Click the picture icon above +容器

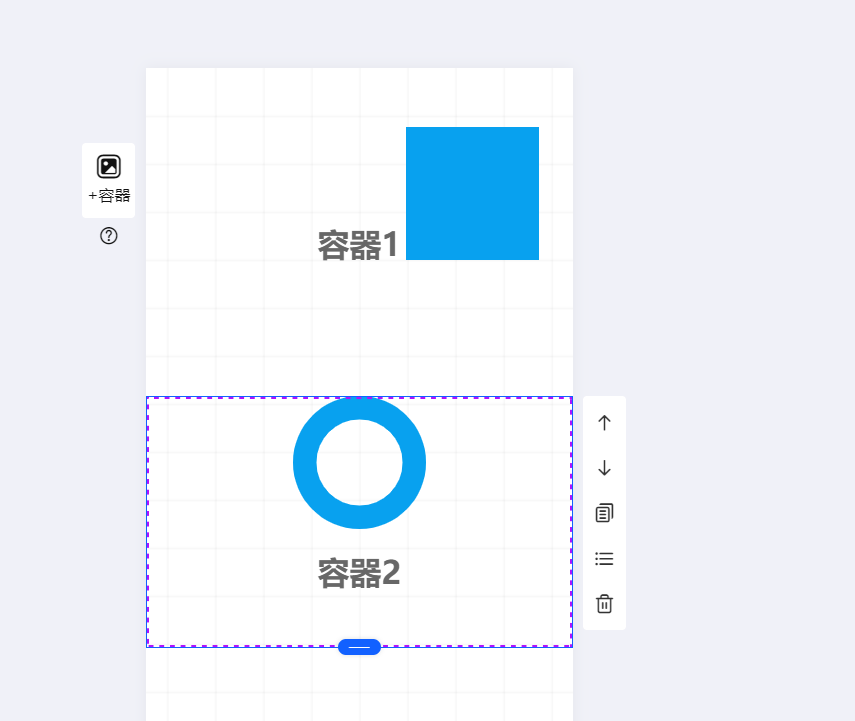pyautogui.click(x=109, y=166)
